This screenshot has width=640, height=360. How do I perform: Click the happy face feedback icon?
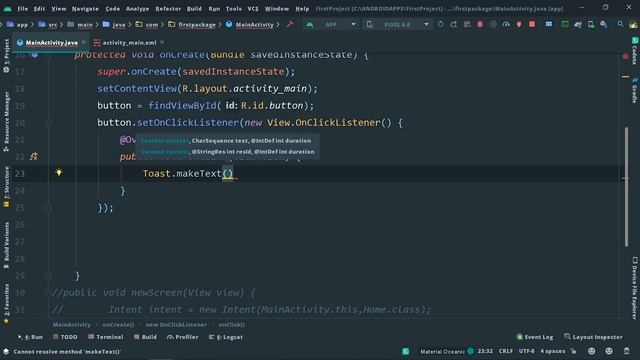coord(591,351)
